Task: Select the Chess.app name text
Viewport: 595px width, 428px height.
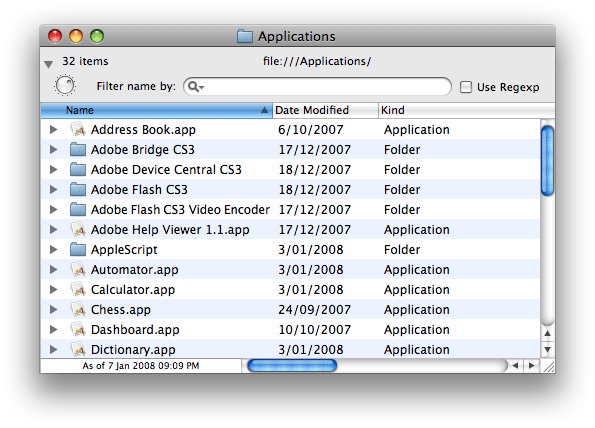Action: 121,310
